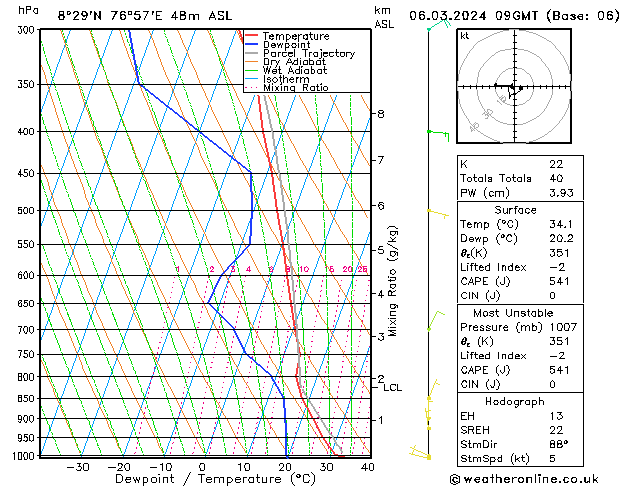Click the 500 hPa pressure label

[x=28, y=211]
